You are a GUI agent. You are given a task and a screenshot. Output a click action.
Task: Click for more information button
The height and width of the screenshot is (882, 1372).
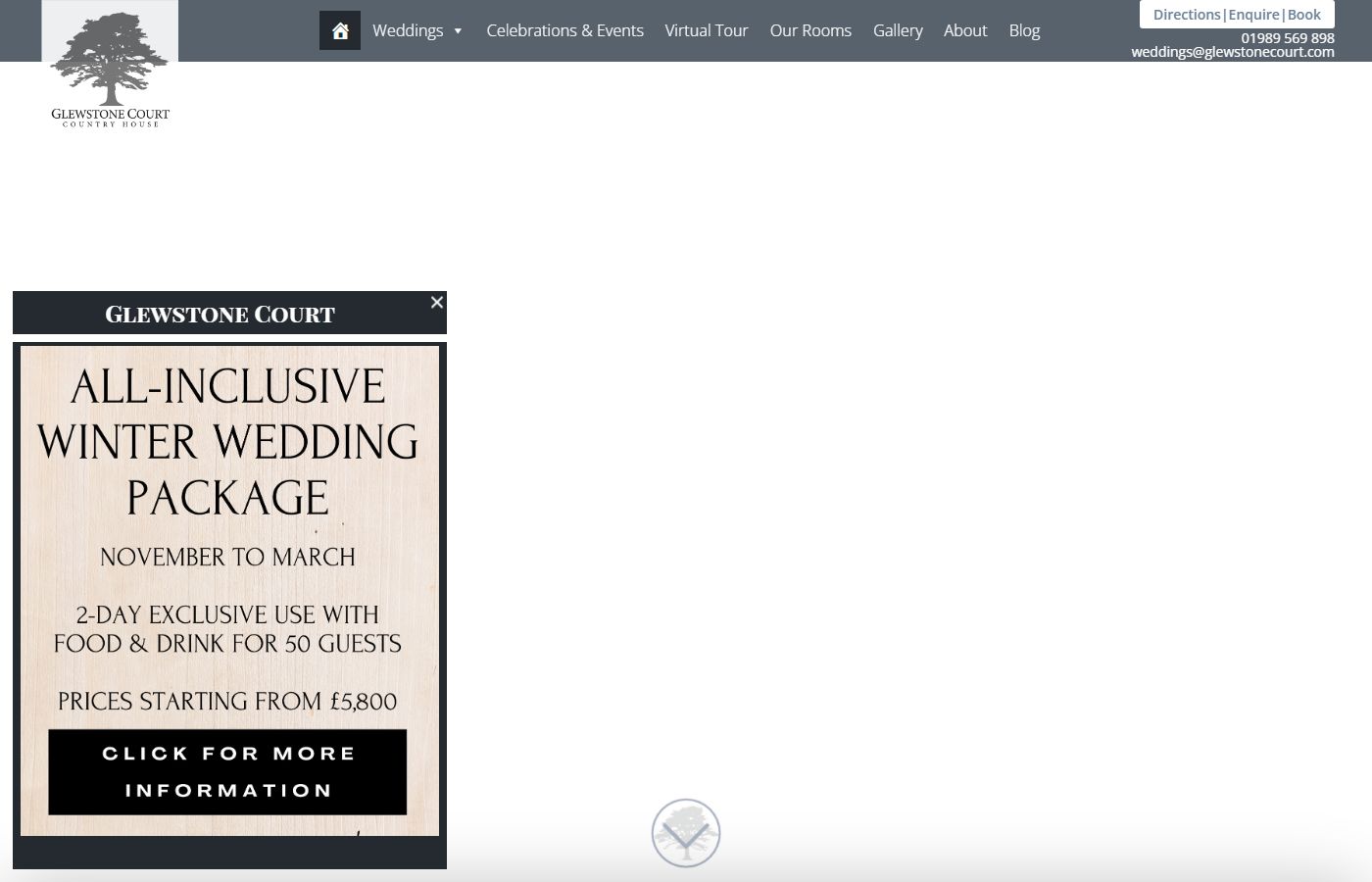[227, 772]
